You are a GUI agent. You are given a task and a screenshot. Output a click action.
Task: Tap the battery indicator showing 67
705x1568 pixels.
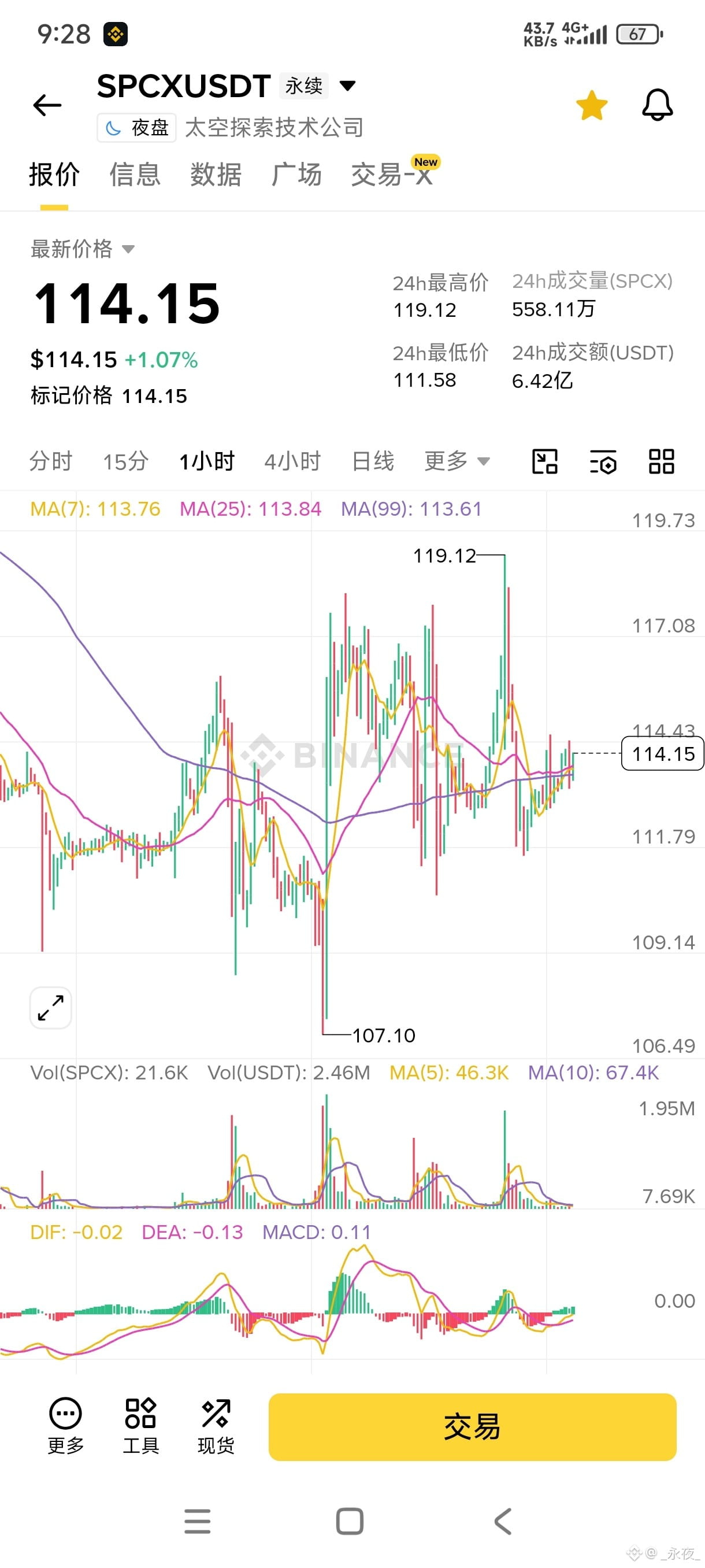coord(639,35)
